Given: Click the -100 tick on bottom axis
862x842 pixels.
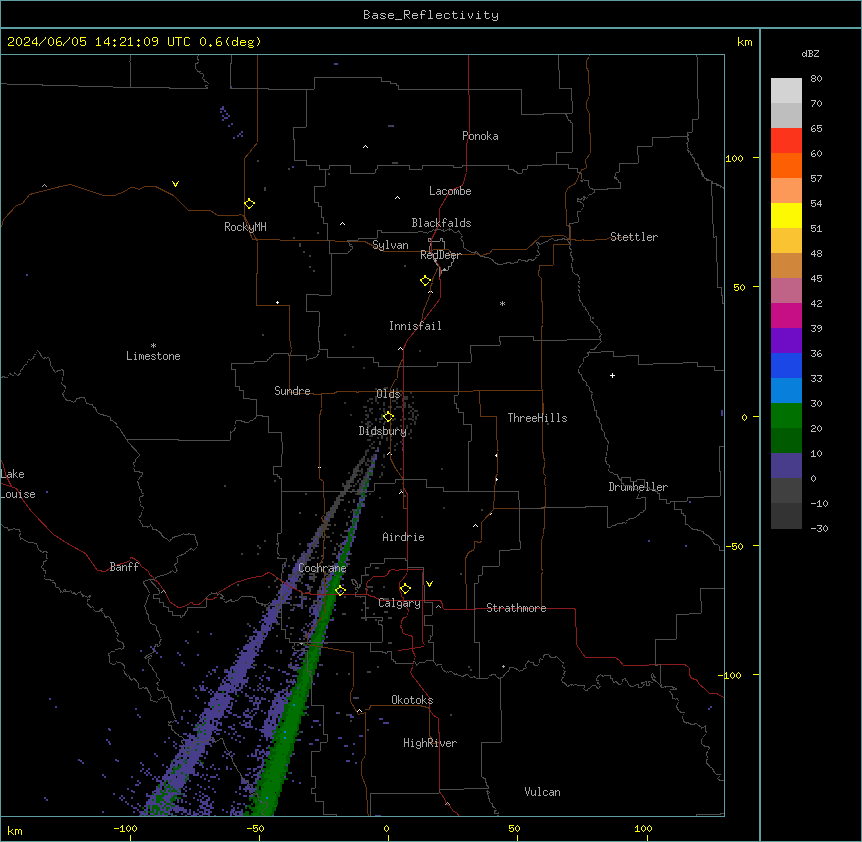Looking at the screenshot, I should pos(125,828).
